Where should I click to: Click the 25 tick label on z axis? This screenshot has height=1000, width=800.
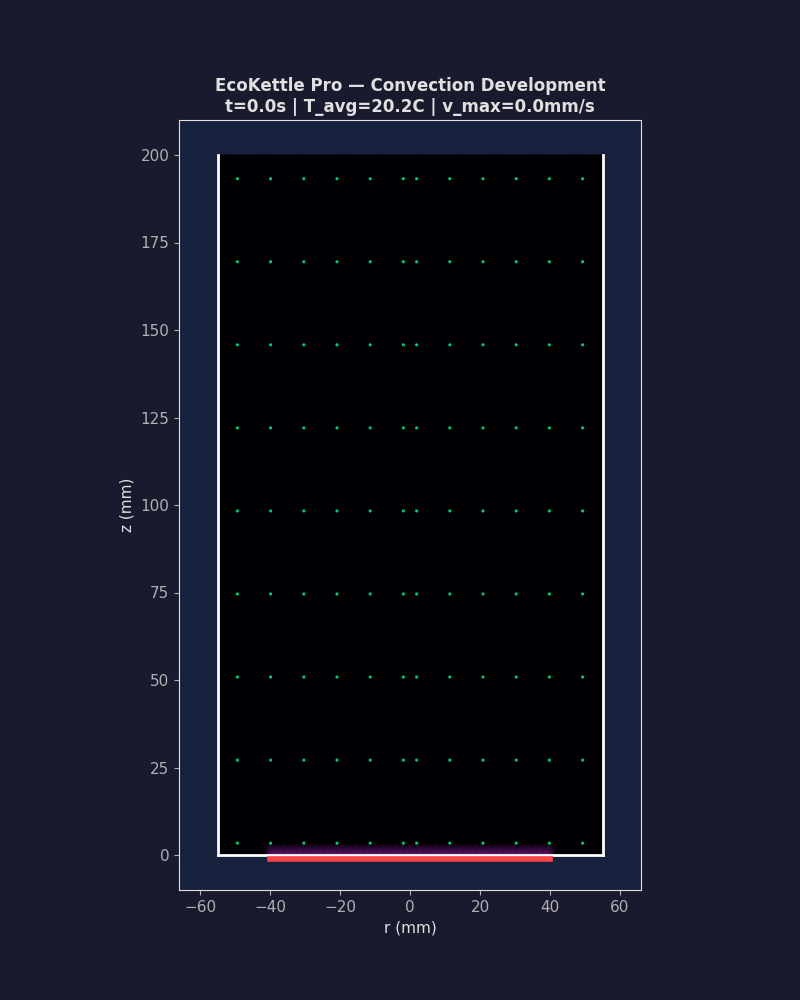(x=158, y=768)
